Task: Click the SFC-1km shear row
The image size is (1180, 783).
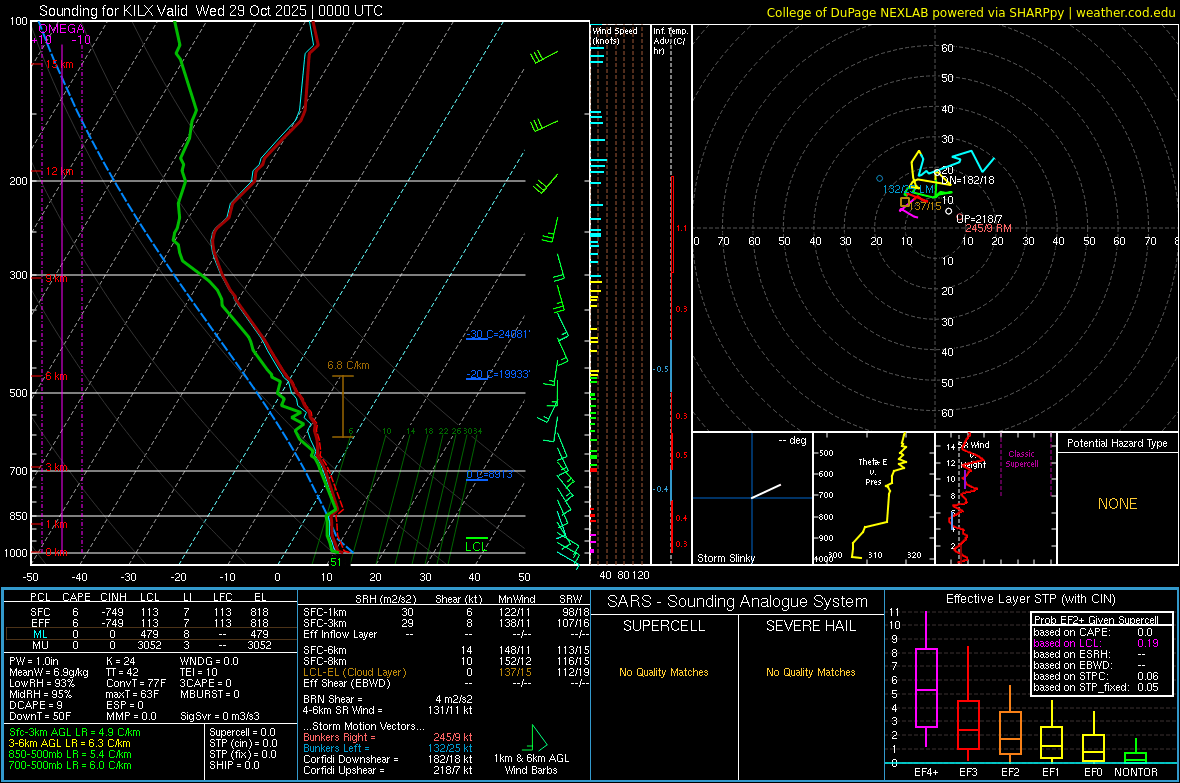Action: [x=444, y=612]
